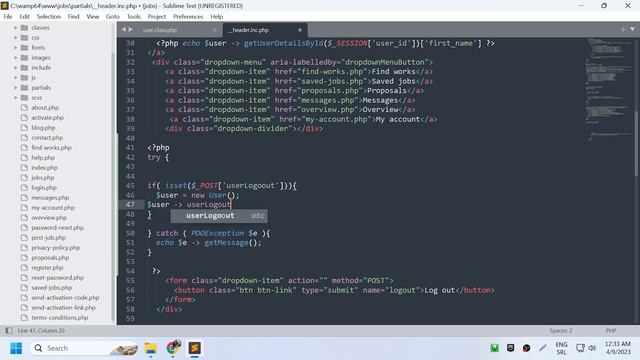Open the Edit menu

pos(24,17)
